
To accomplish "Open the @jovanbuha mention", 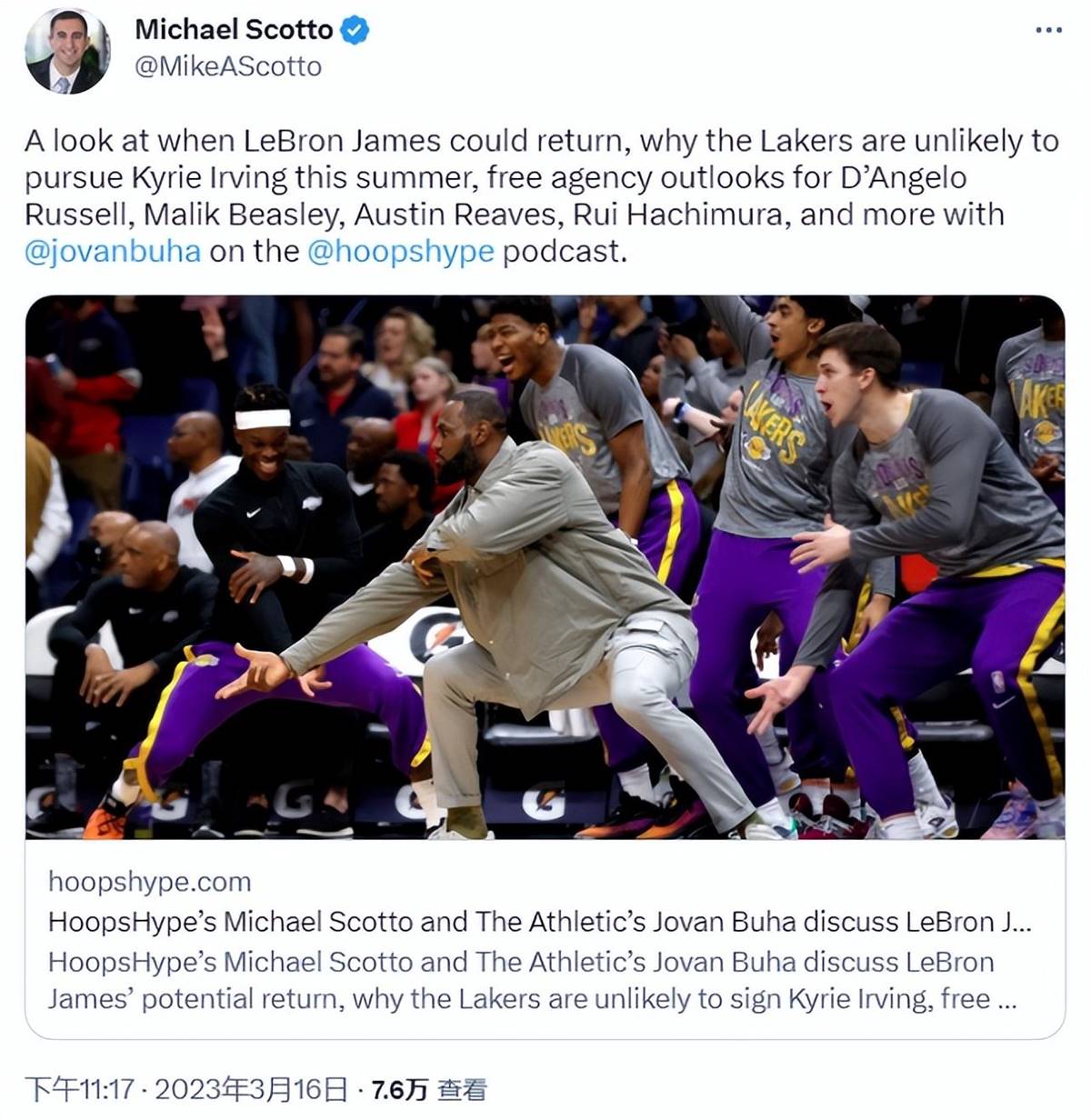I will 113,251.
